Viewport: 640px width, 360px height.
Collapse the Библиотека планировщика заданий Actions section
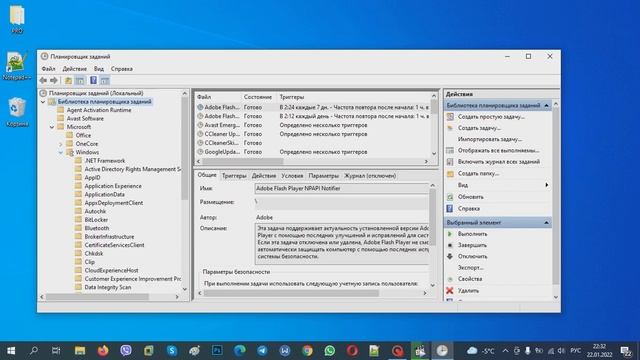tap(547, 105)
